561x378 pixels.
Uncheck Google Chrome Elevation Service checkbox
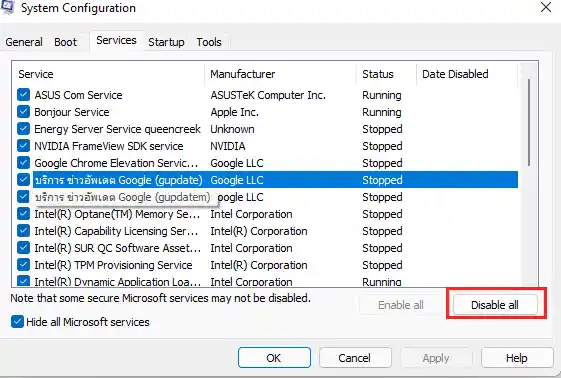click(x=23, y=163)
